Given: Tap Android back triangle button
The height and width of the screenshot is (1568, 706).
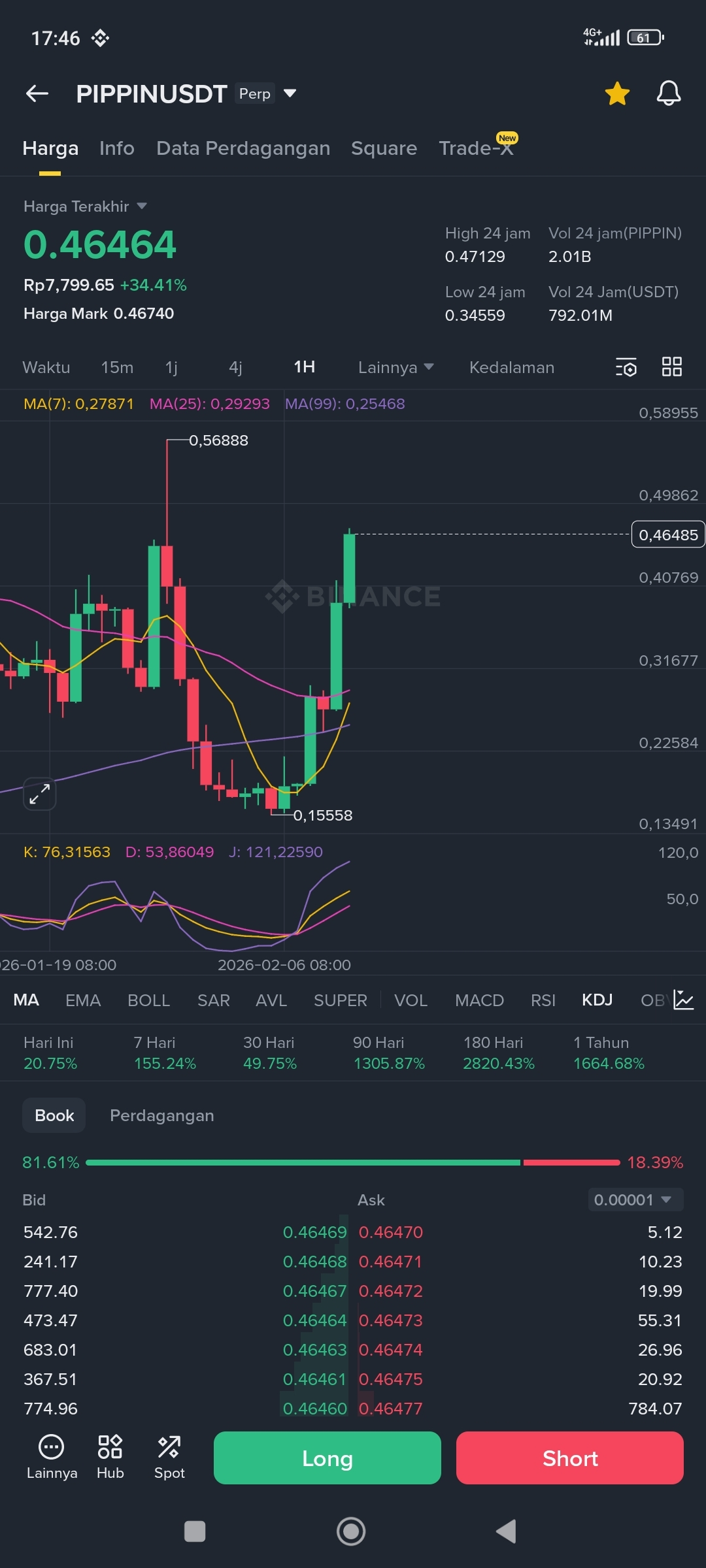Looking at the screenshot, I should 506,1531.
